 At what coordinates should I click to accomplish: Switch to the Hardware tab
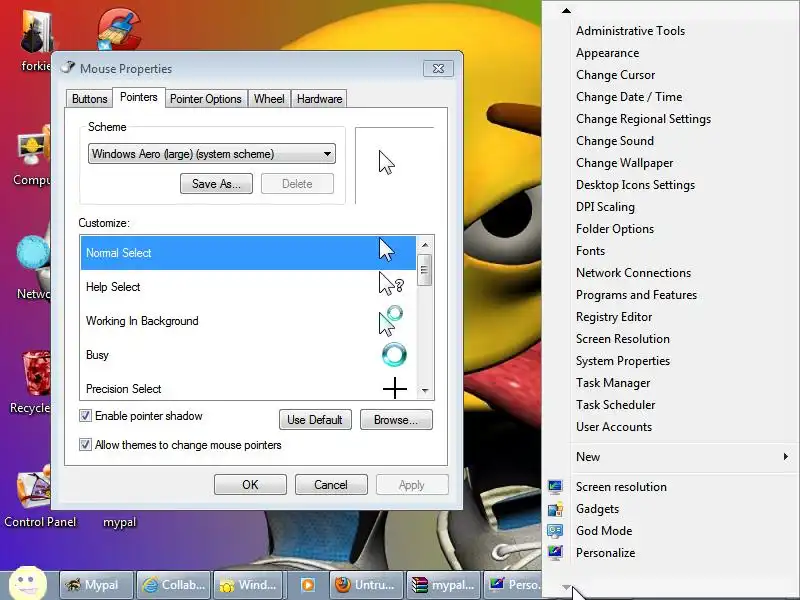(x=319, y=99)
